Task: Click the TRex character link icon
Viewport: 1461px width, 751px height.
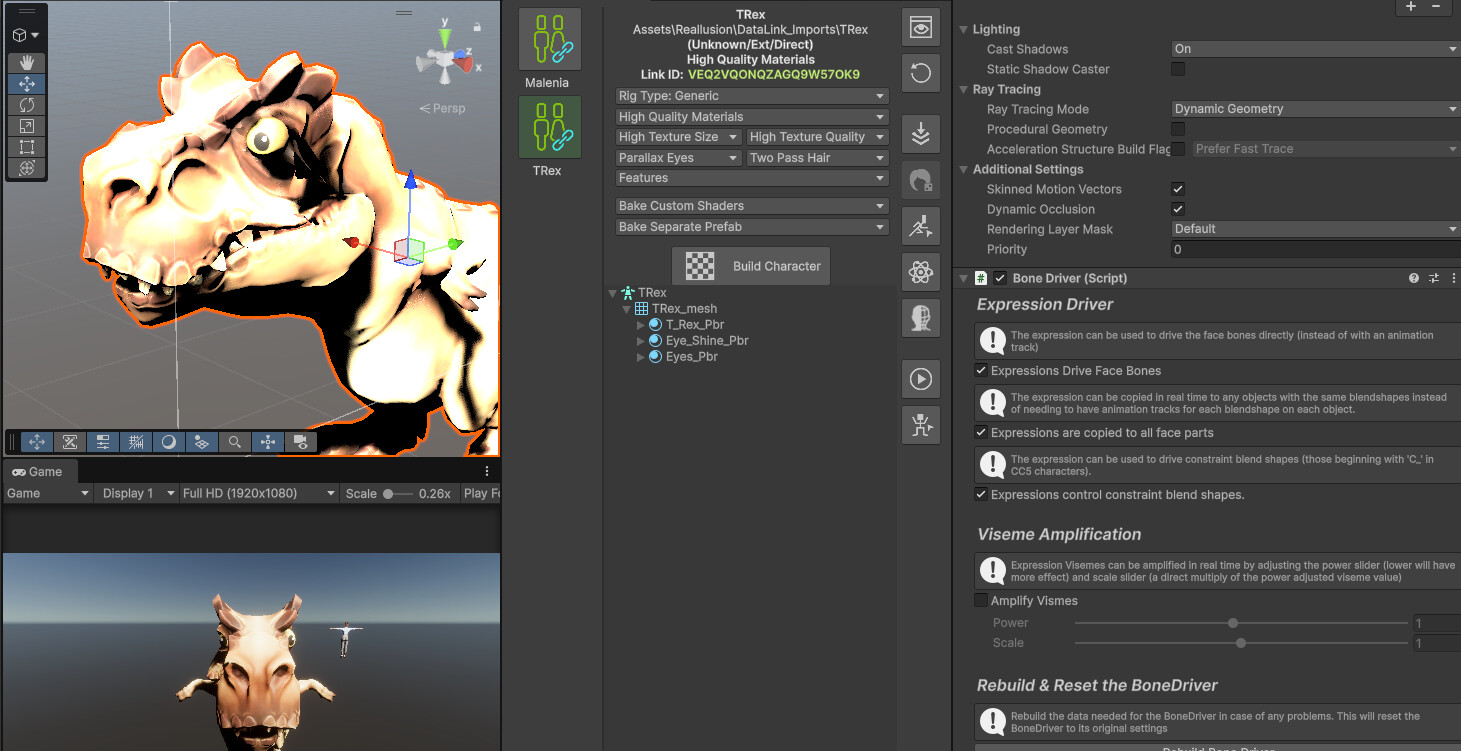Action: pyautogui.click(x=549, y=127)
